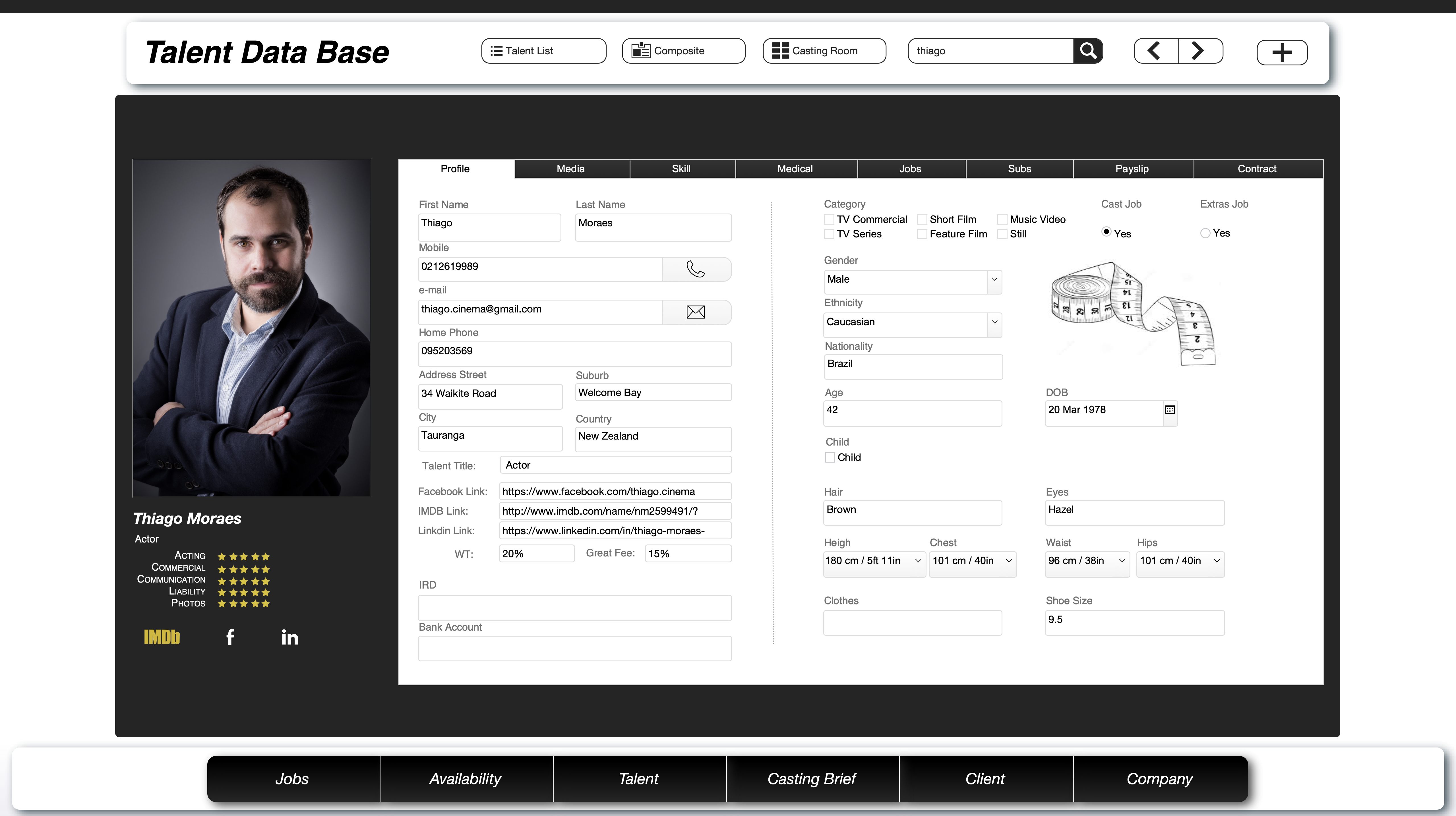Open the Payslip tab
This screenshot has width=1456, height=816.
[x=1132, y=169]
